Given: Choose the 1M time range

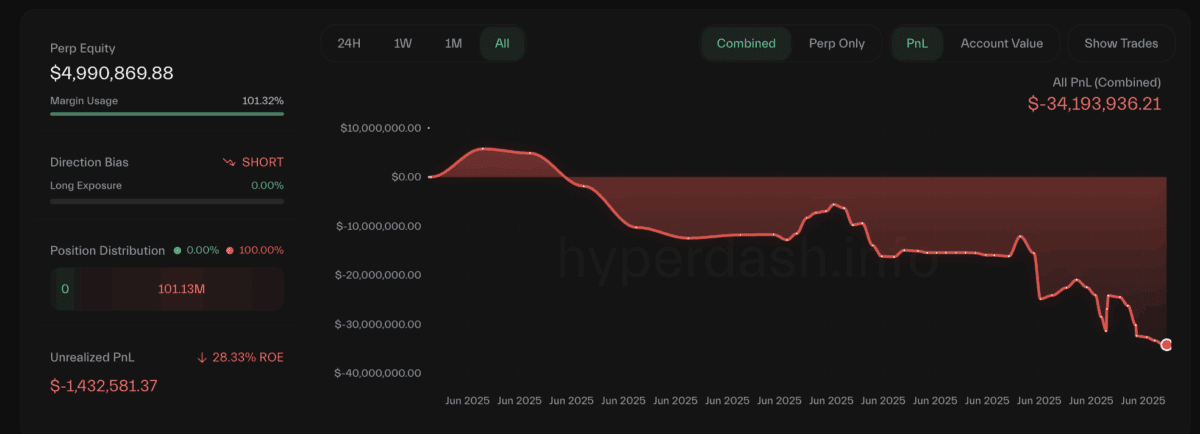Looking at the screenshot, I should tap(453, 43).
